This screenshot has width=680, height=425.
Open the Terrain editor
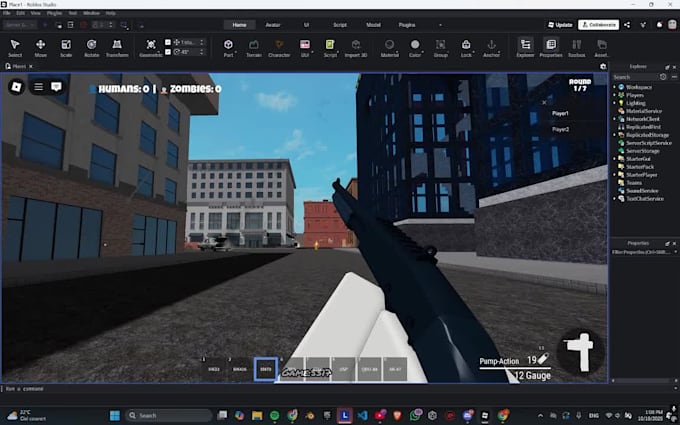click(x=254, y=48)
